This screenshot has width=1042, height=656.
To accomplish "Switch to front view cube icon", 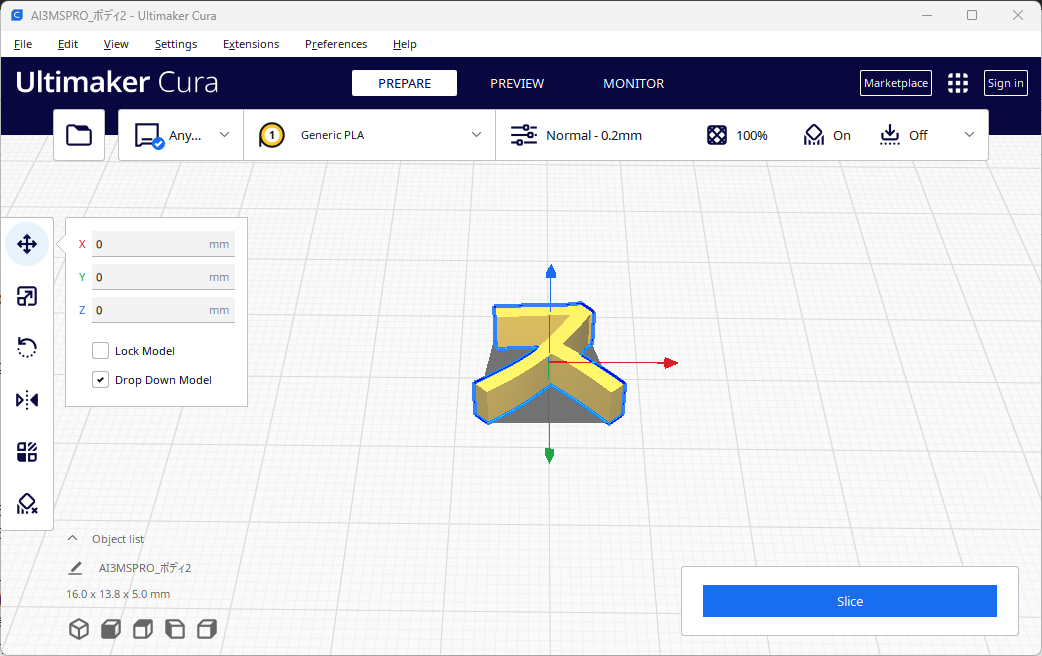I will pos(111,628).
